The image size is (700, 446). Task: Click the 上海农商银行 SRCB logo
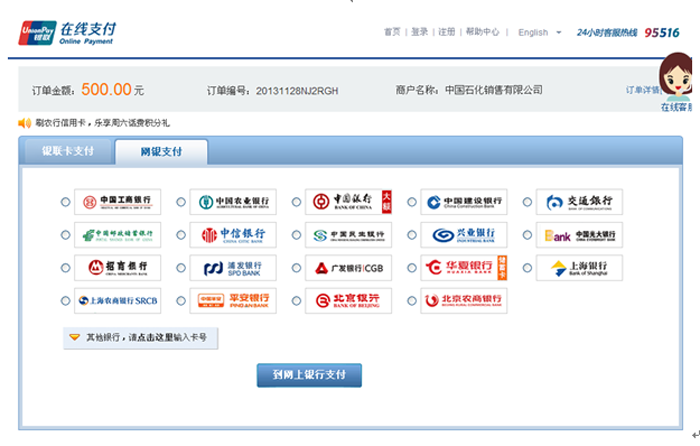(117, 301)
